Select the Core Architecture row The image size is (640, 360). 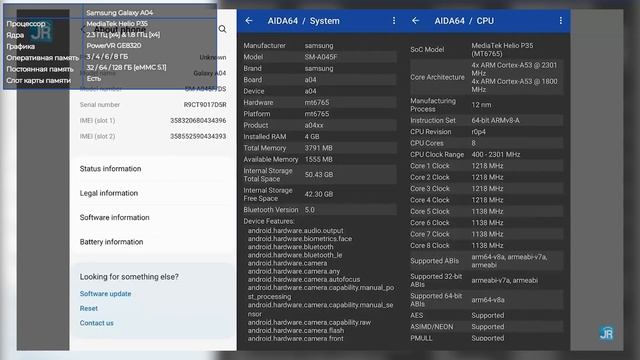(487, 77)
